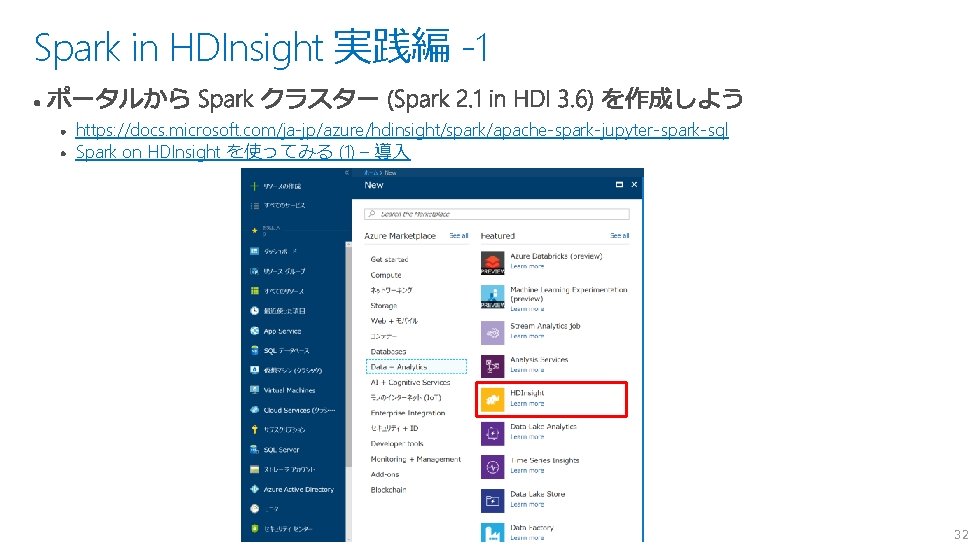Maximize the New blade with square button
This screenshot has height=551, width=979.
click(619, 185)
